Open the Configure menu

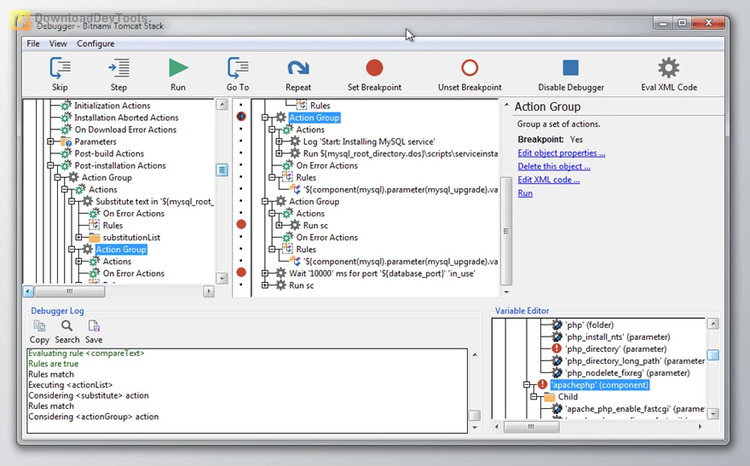[96, 44]
